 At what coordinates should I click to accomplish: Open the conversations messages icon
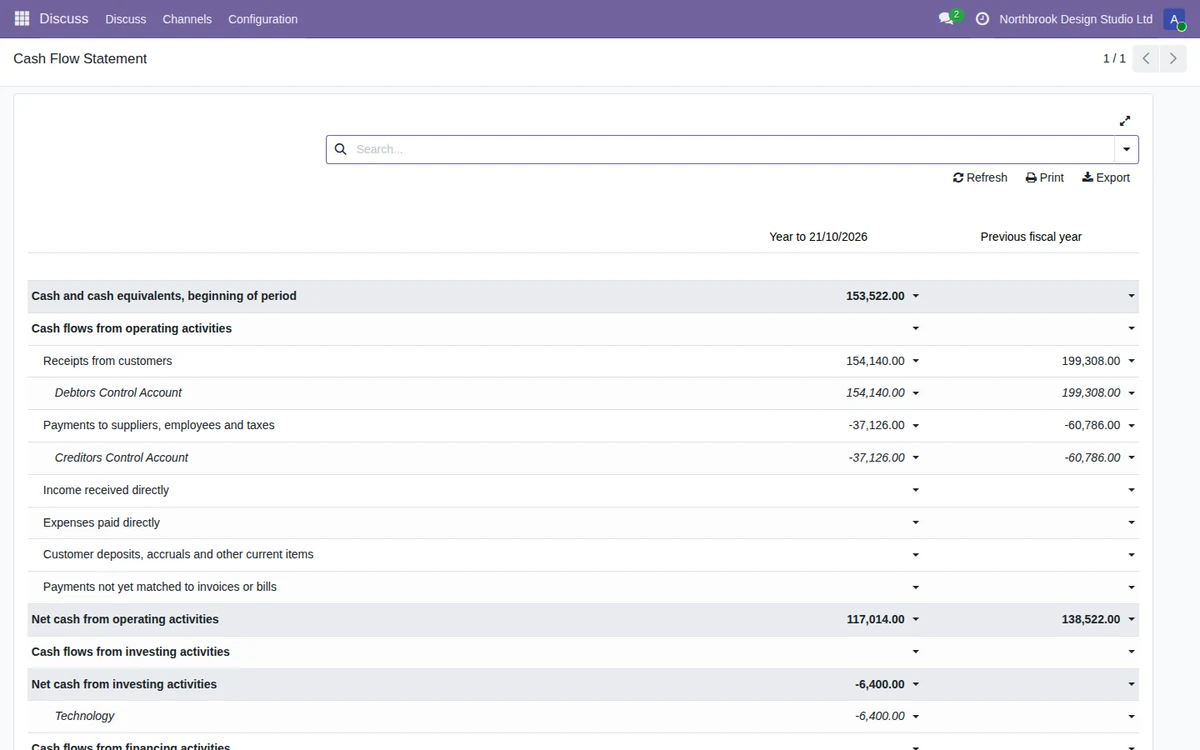click(x=946, y=19)
